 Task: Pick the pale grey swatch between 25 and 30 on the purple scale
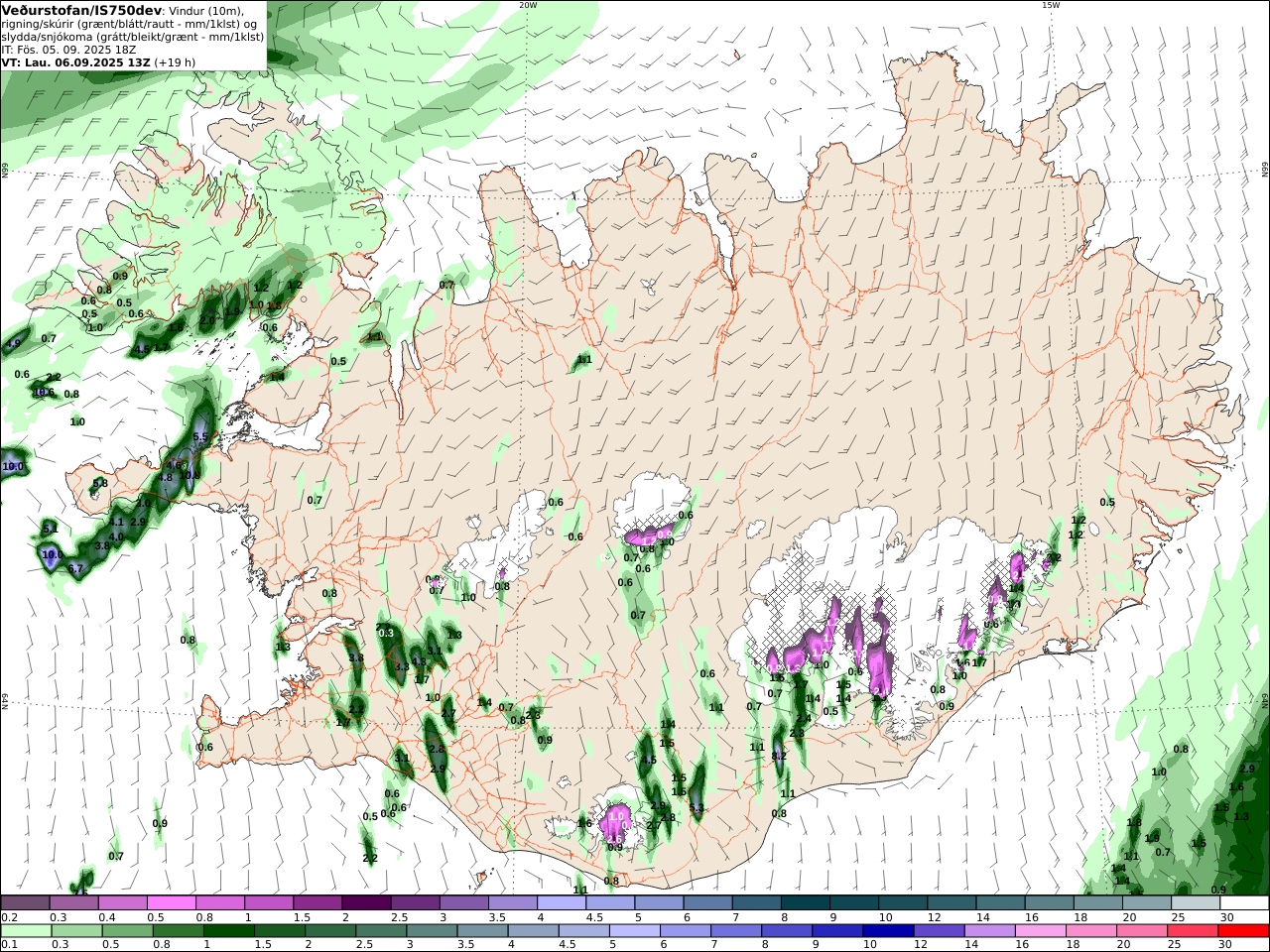pos(1195,903)
